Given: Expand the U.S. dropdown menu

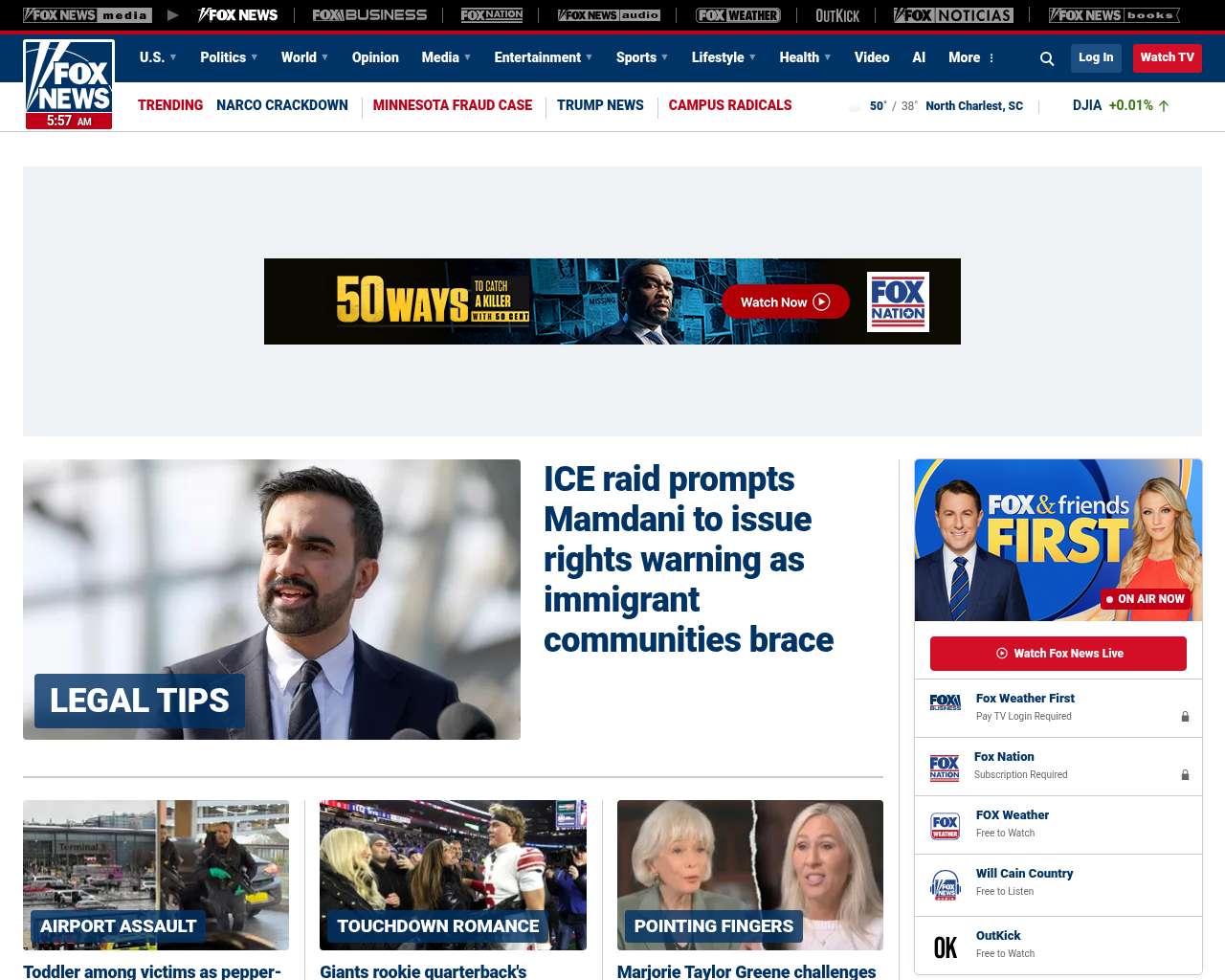Looking at the screenshot, I should tap(158, 57).
